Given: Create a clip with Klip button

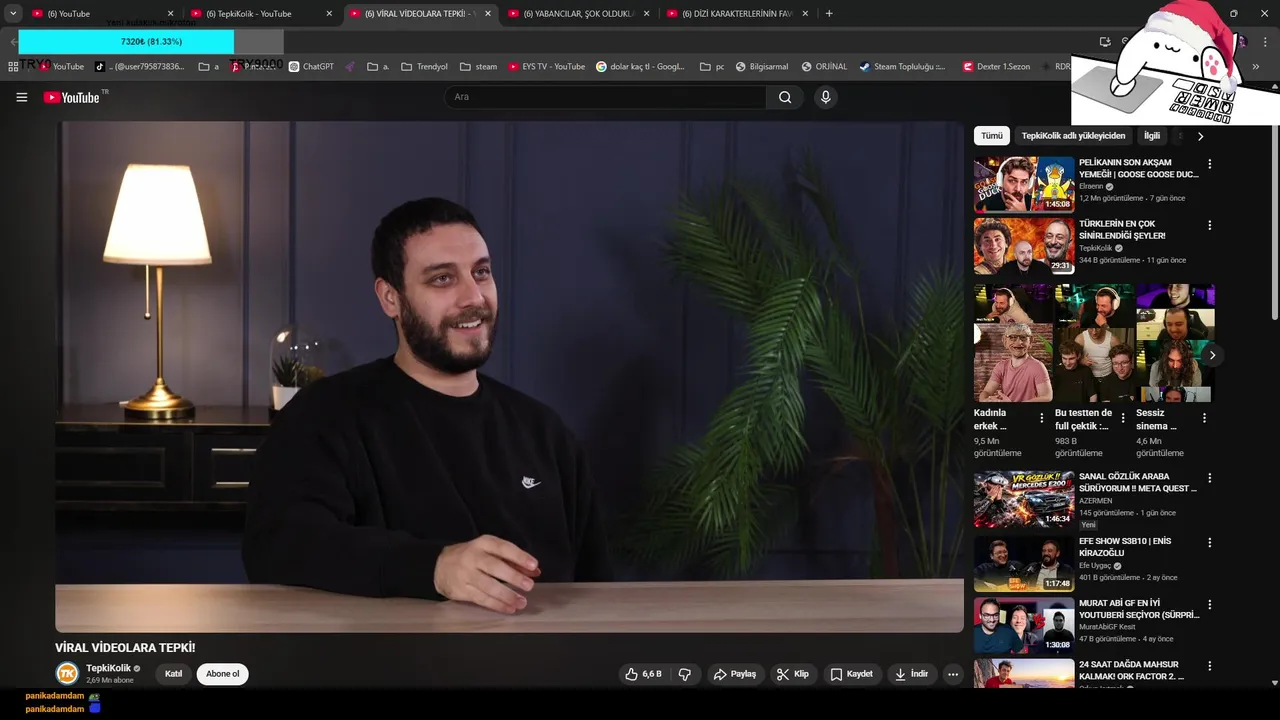Looking at the screenshot, I should 793,674.
